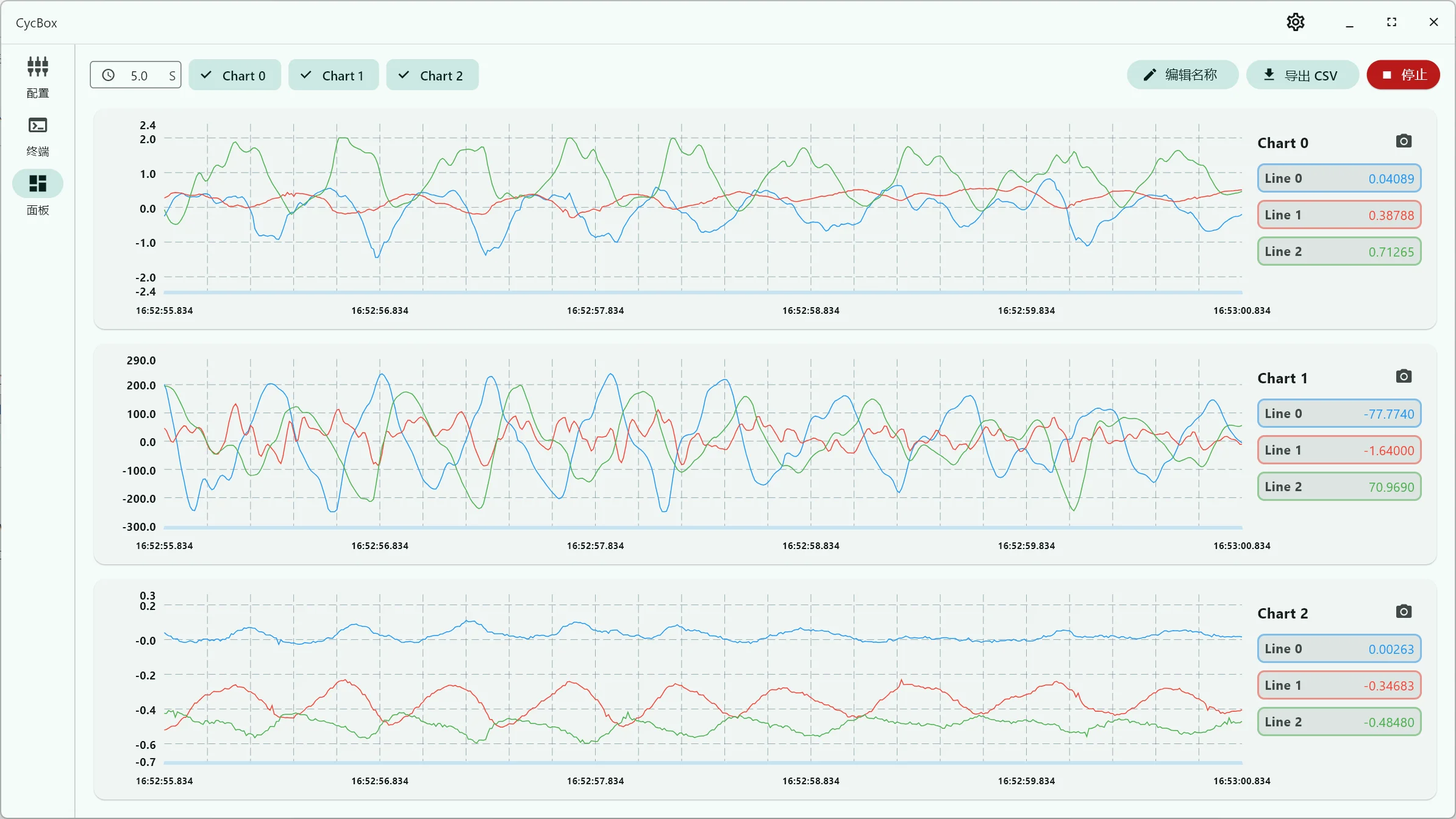This screenshot has height=819, width=1456.
Task: Click Chart 2 Line 1 red legend entry
Action: click(x=1339, y=686)
